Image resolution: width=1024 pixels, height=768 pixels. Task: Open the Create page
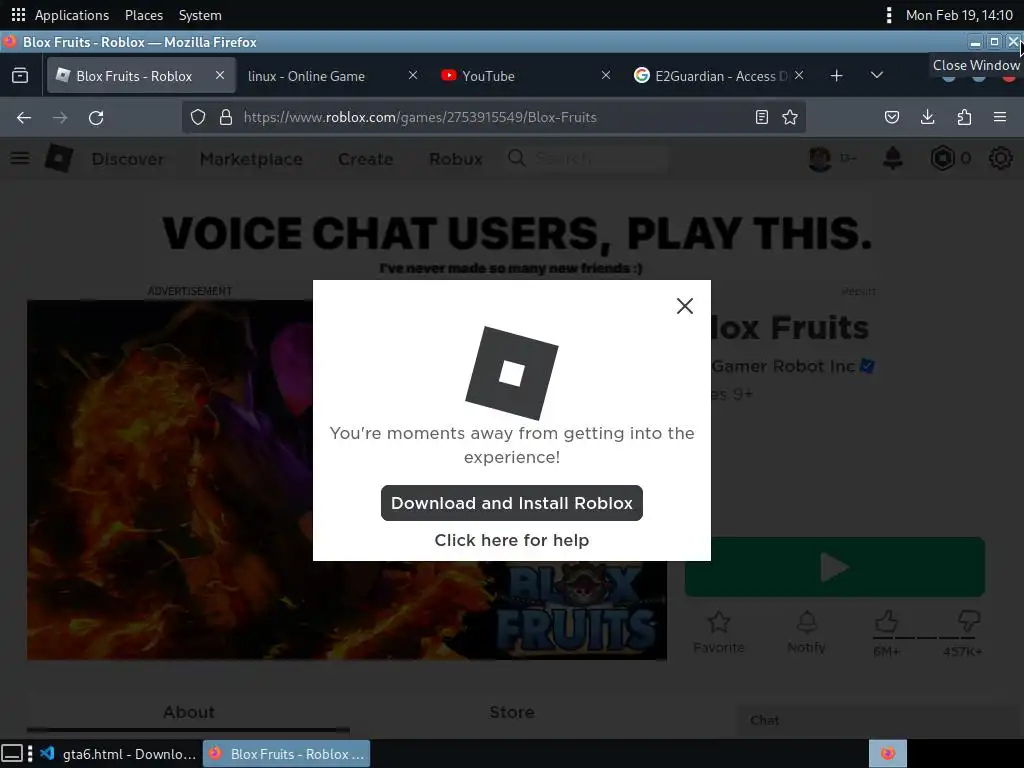[366, 159]
